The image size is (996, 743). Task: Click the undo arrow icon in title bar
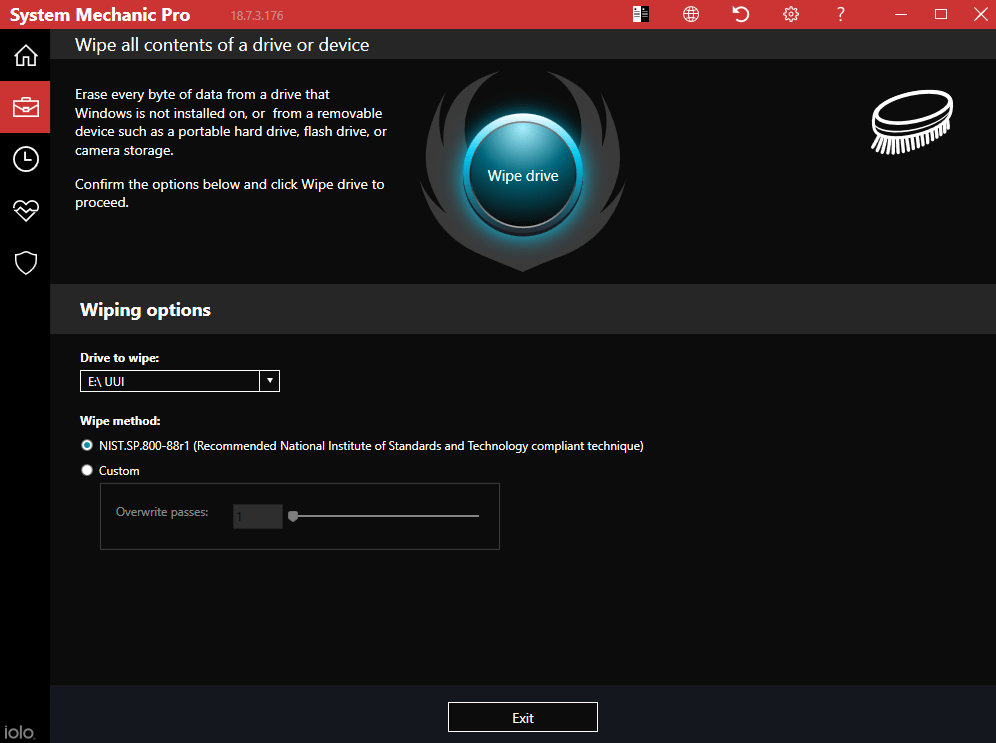(x=741, y=14)
